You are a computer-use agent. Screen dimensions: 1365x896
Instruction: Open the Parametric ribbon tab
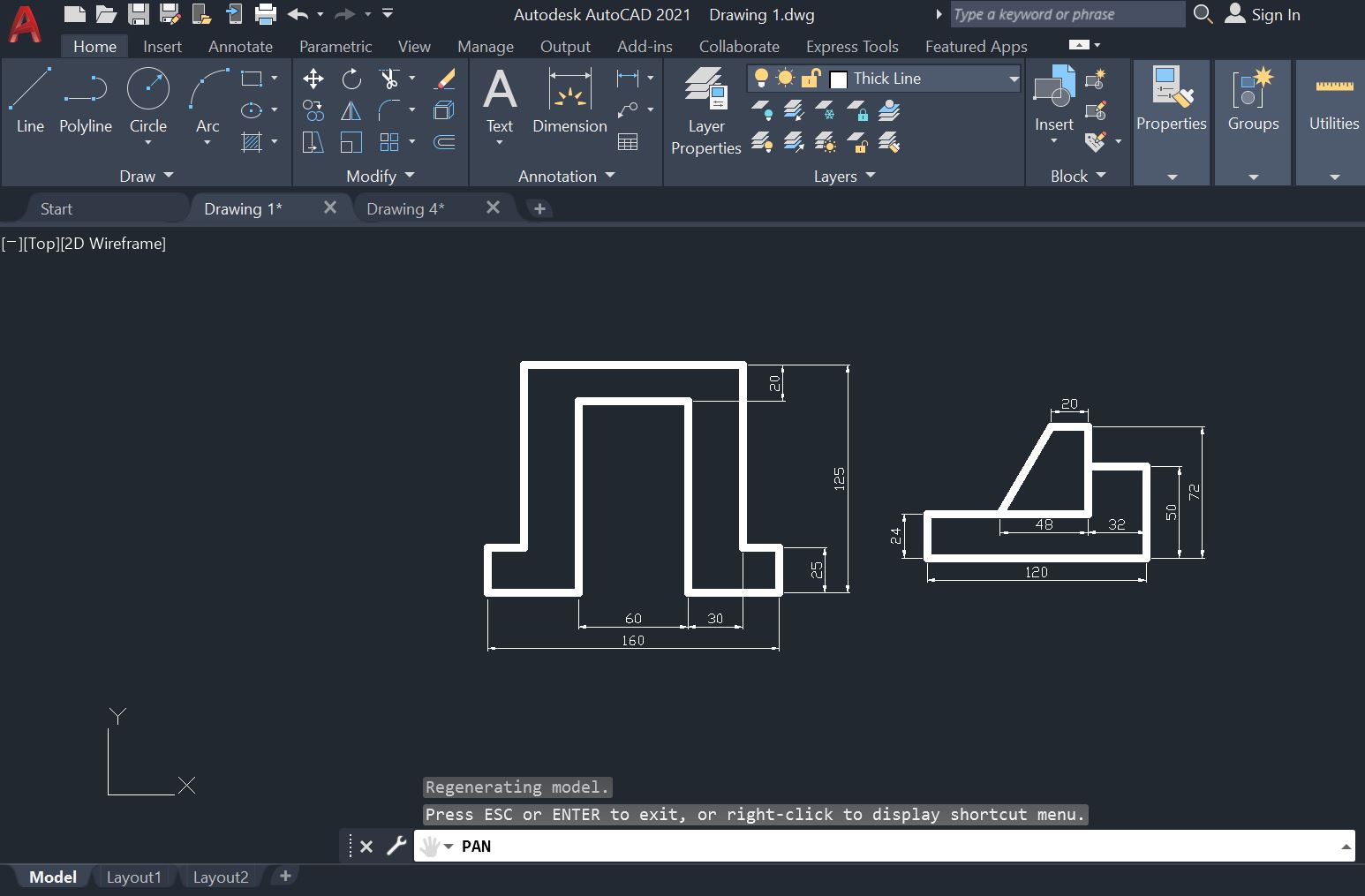click(336, 46)
